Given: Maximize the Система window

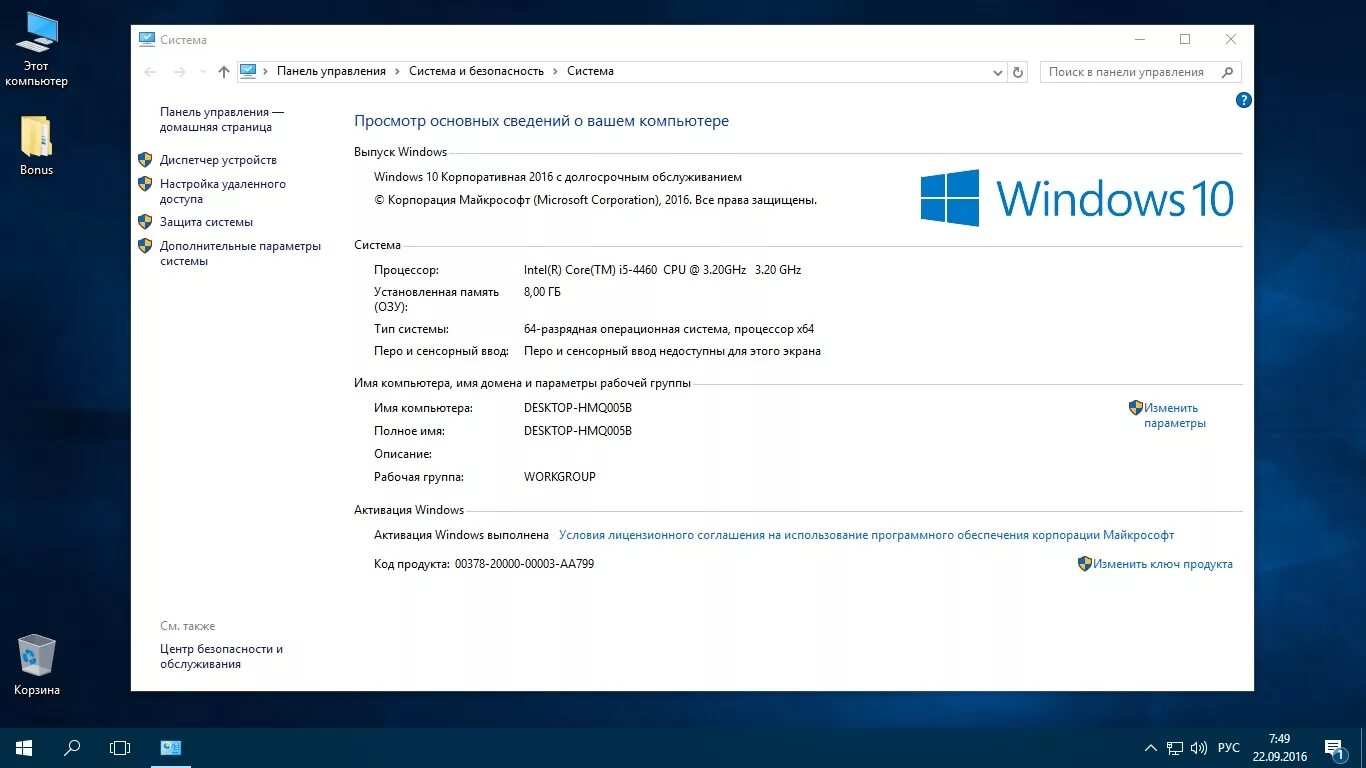Looking at the screenshot, I should [1185, 40].
